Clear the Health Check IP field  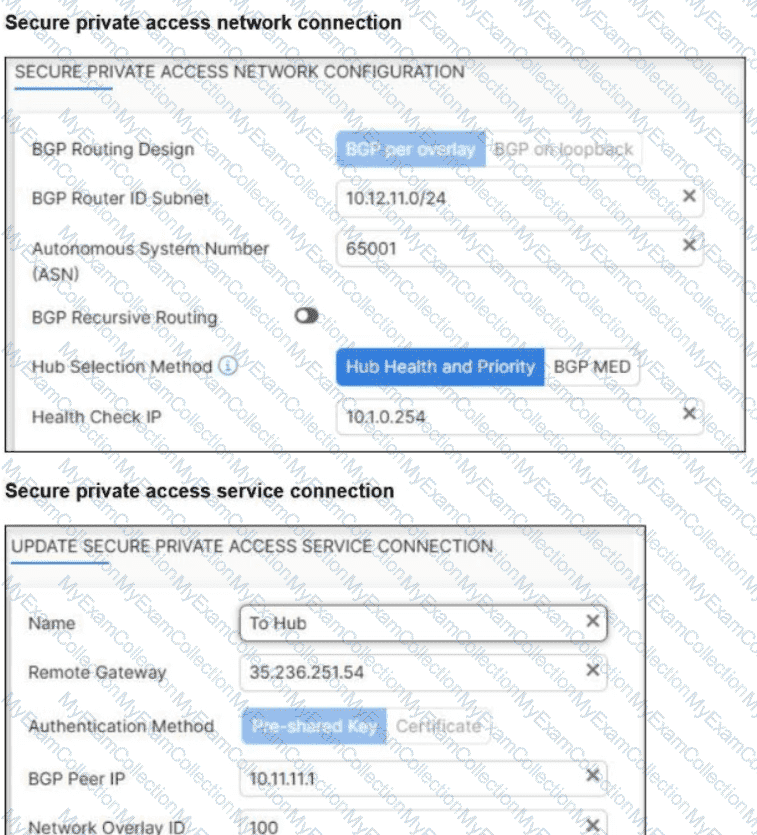(688, 413)
